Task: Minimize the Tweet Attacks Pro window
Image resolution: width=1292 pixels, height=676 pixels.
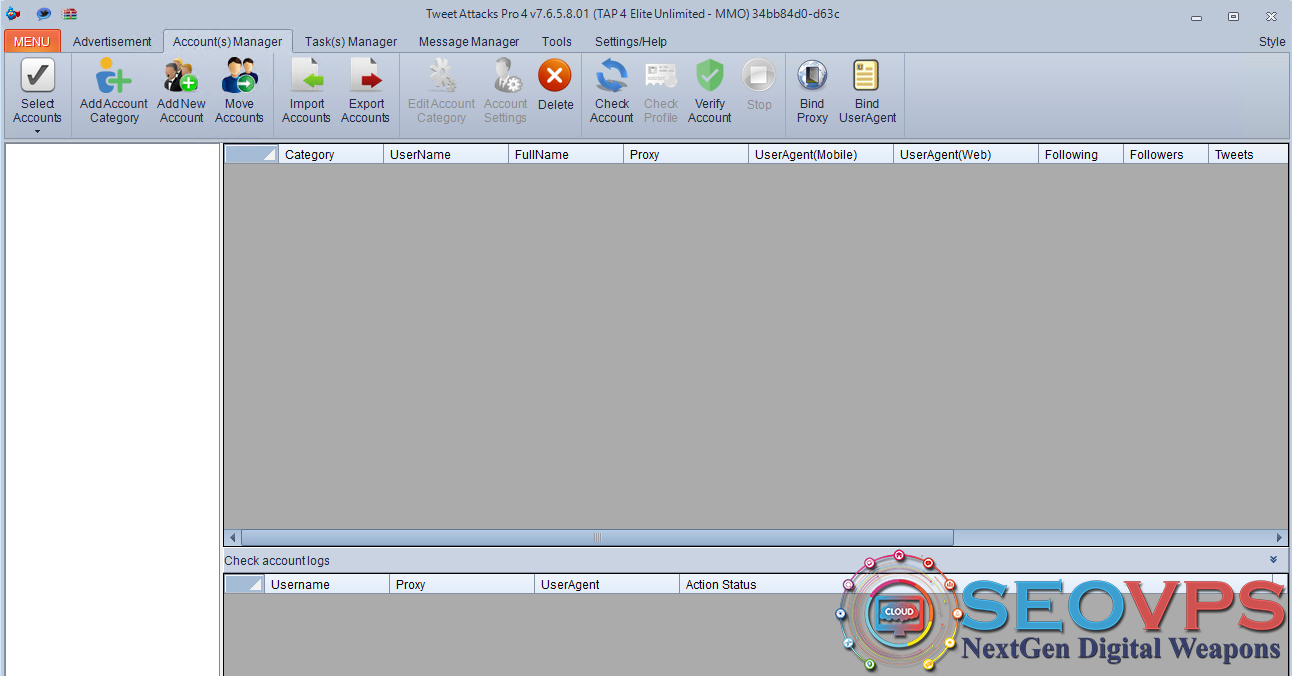Action: point(1197,16)
